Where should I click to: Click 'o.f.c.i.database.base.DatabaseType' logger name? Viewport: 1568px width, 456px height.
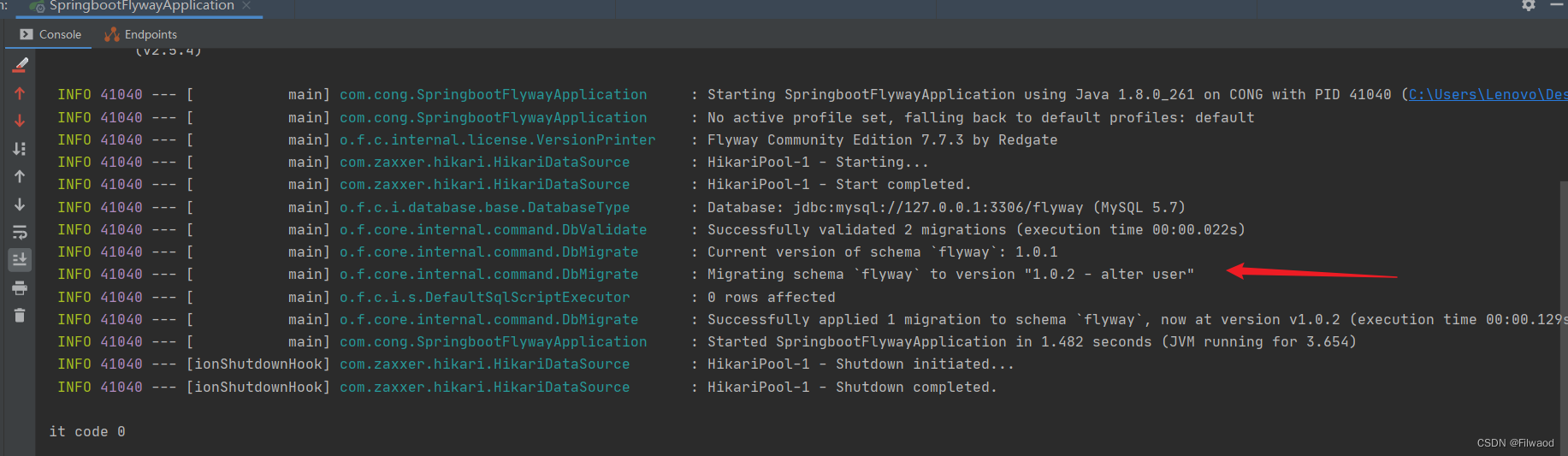(485, 208)
